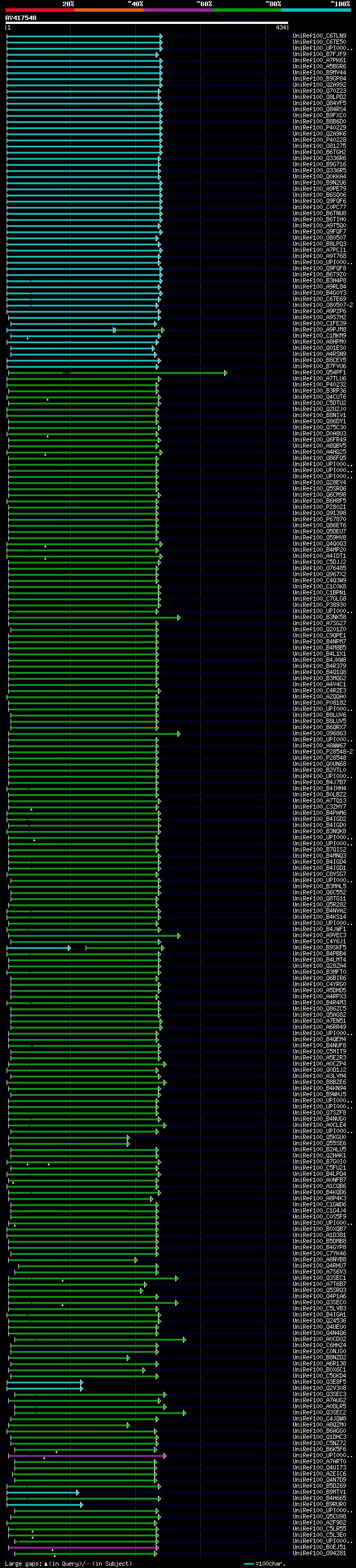Click the cyan alignment bar for UniRef100_Q9FQF7
The height and width of the screenshot is (1568, 356).
[84, 232]
